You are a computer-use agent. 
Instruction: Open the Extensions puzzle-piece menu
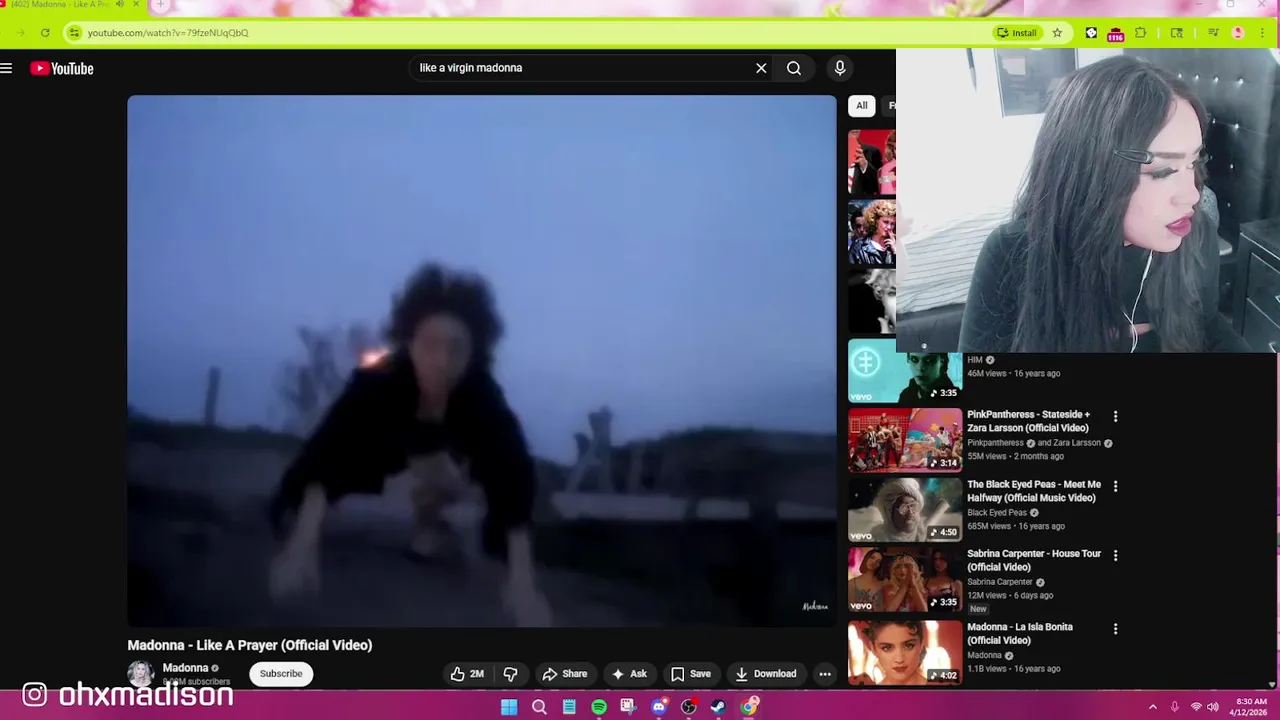point(1141,33)
